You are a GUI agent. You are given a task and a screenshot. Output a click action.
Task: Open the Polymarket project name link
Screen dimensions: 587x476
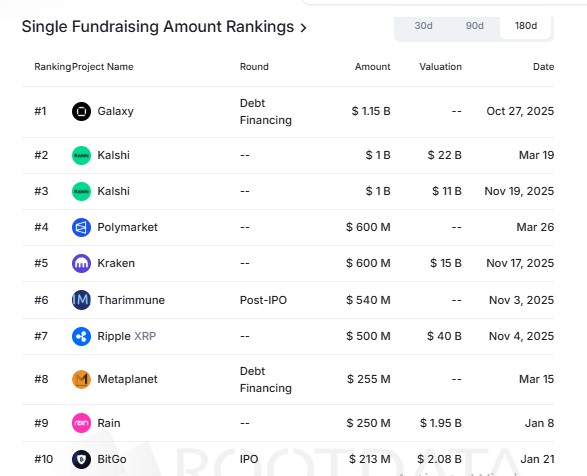(127, 227)
